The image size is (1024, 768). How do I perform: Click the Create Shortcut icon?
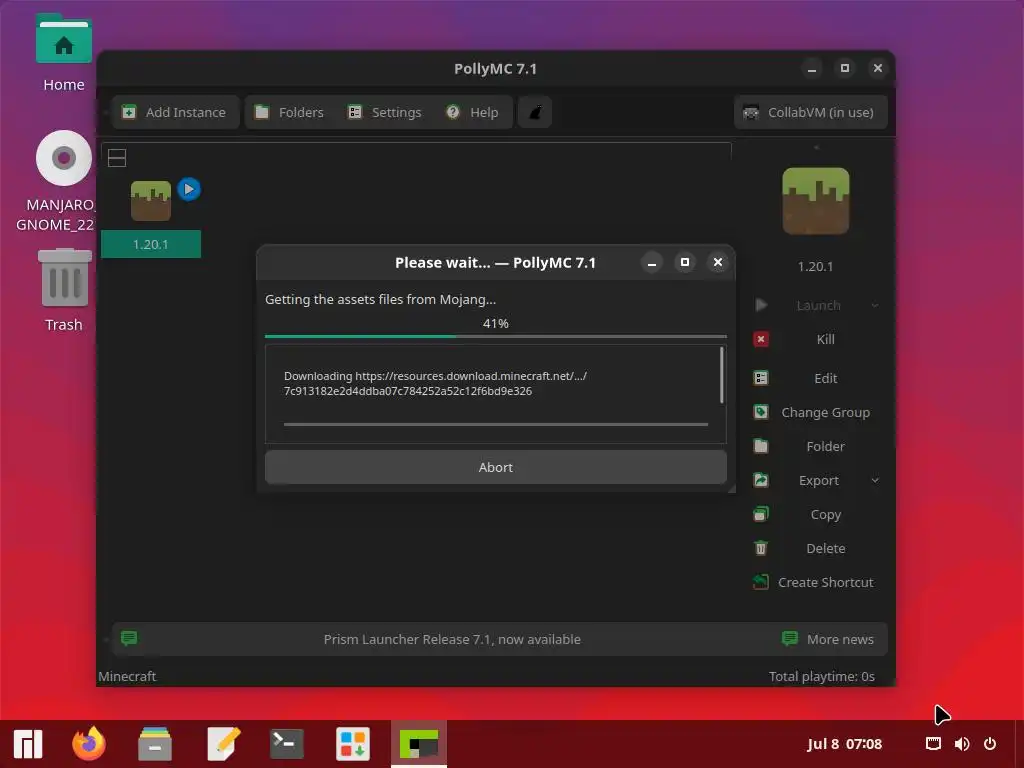[761, 582]
